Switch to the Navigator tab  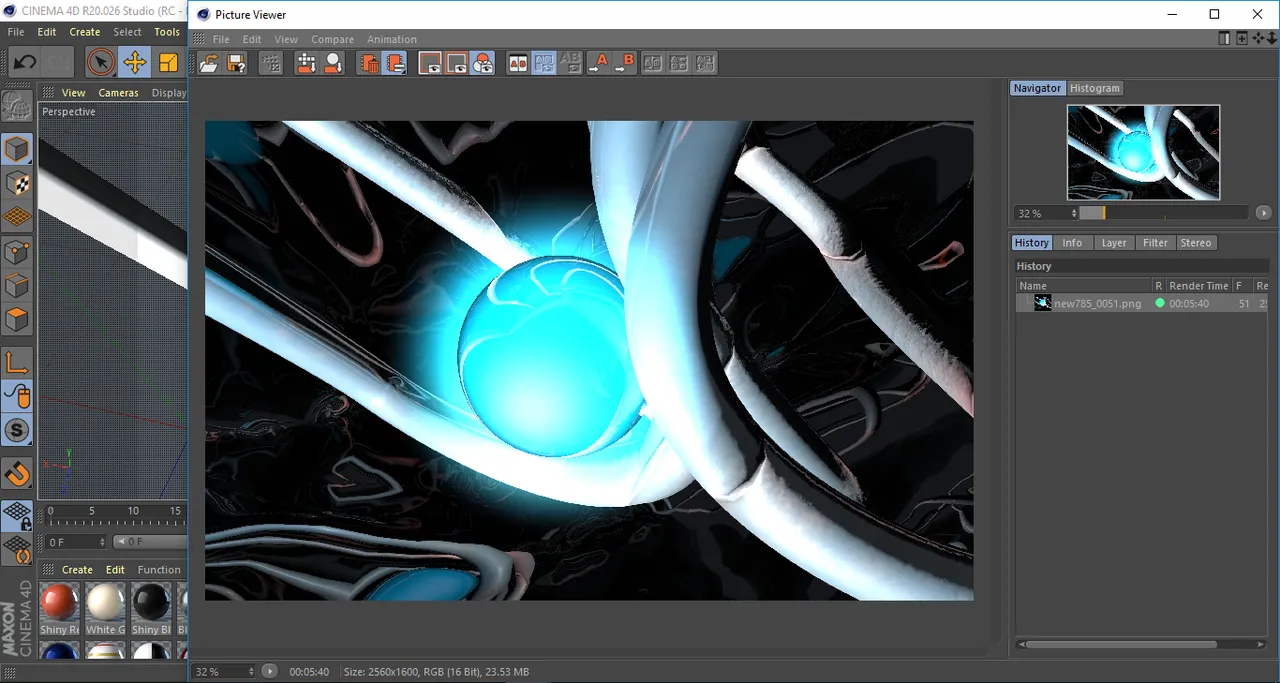point(1037,88)
